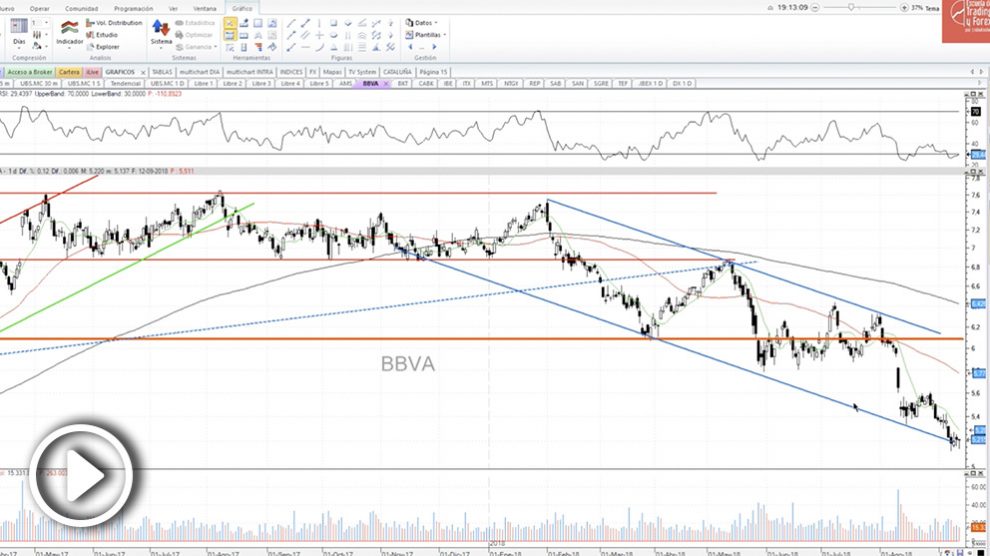Select the vertical line figure tool
The image size is (990, 556).
click(319, 23)
